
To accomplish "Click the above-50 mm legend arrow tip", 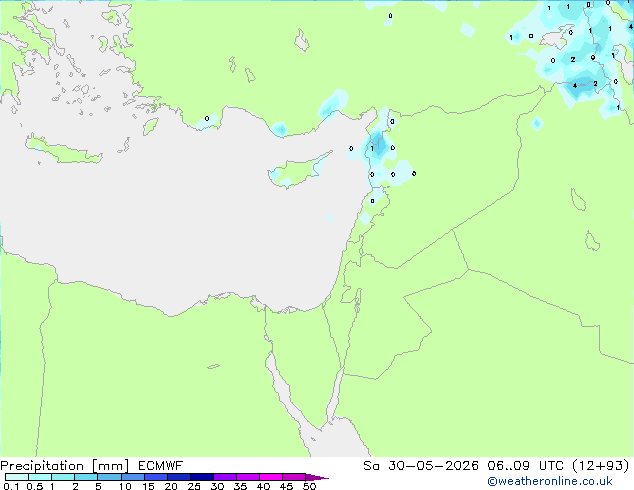I will pos(317,477).
